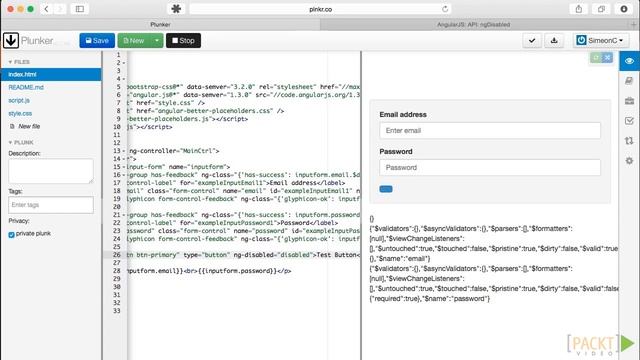Go forward in Safari browser
The width and height of the screenshot is (640, 360).
(x=60, y=9)
